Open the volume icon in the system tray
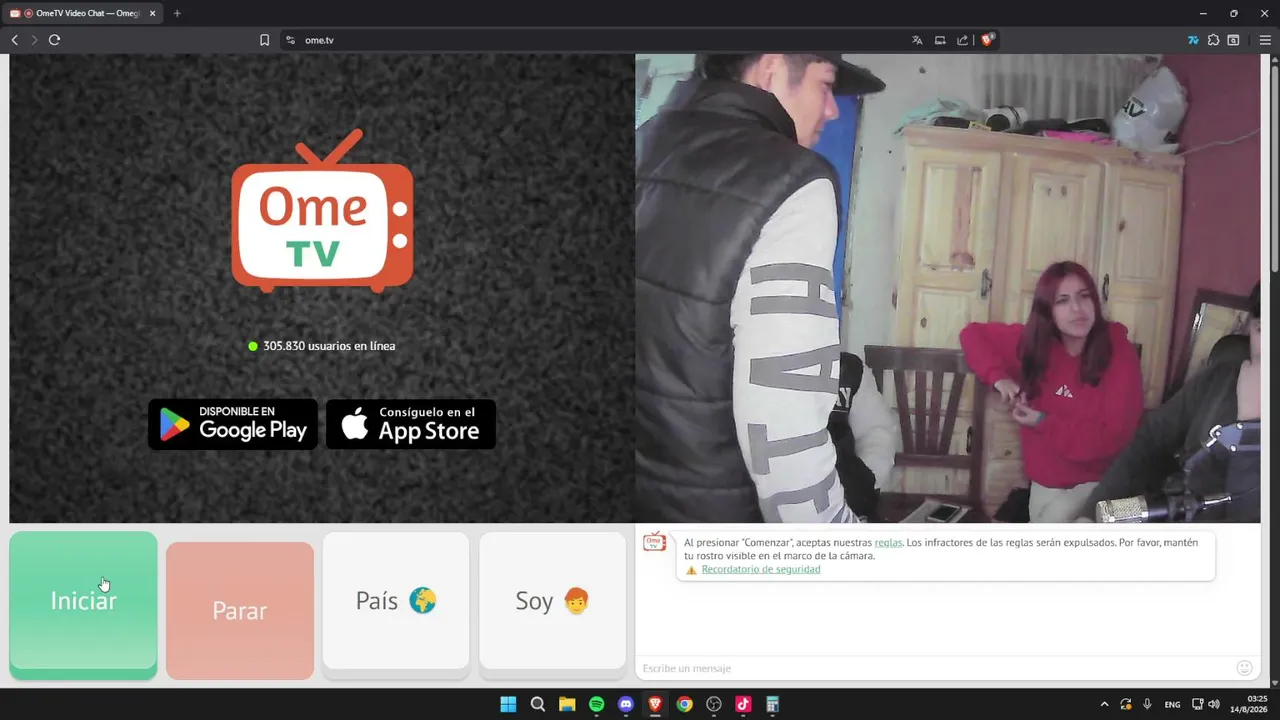Image resolution: width=1280 pixels, height=720 pixels. [1214, 704]
